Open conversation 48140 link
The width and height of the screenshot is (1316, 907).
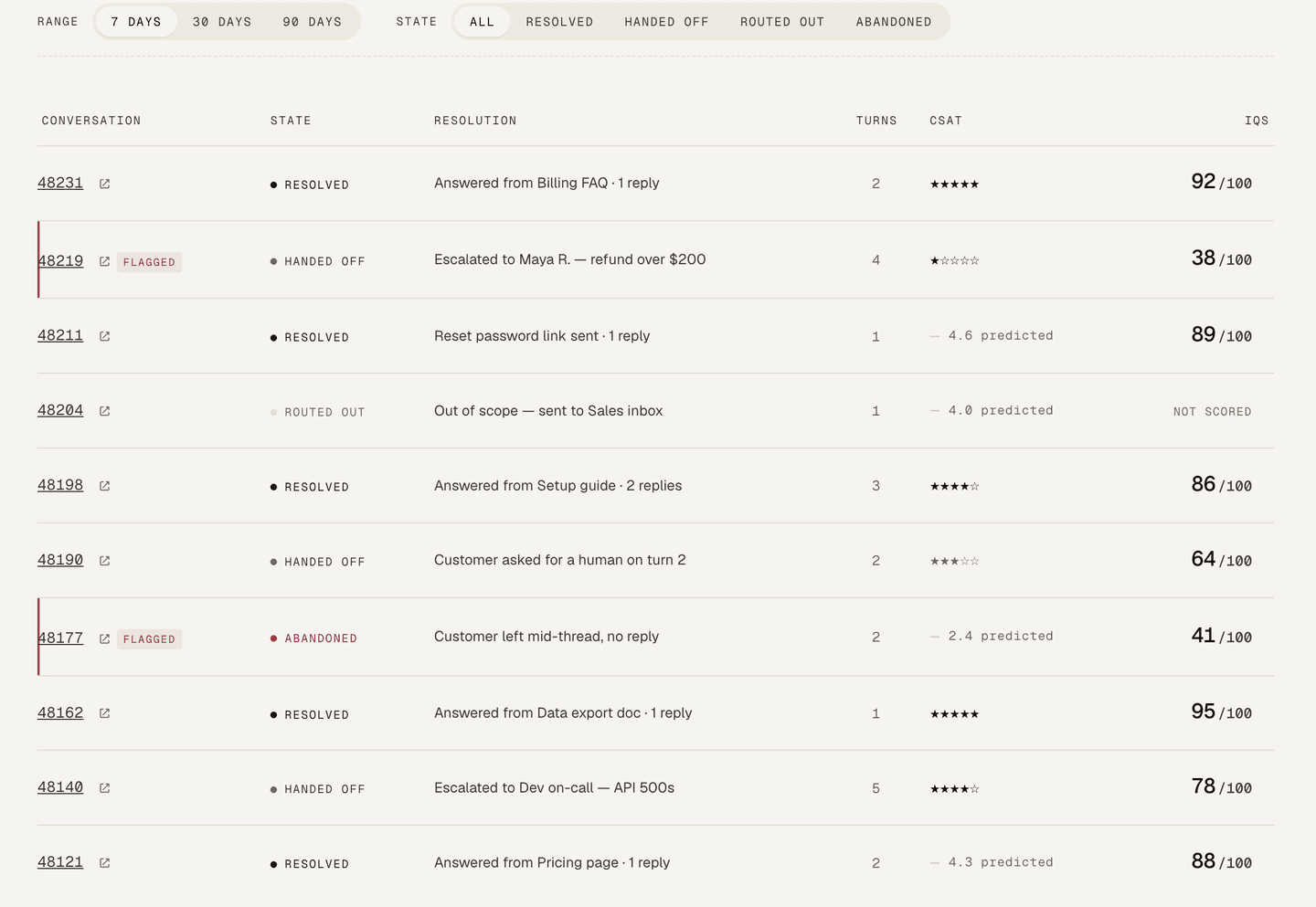(60, 787)
